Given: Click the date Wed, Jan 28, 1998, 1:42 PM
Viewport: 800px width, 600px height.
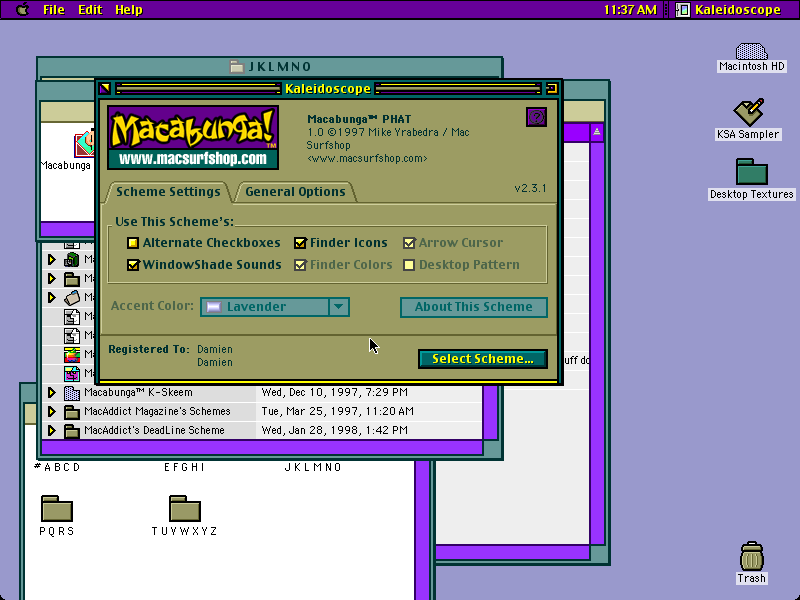Looking at the screenshot, I should pos(335,430).
